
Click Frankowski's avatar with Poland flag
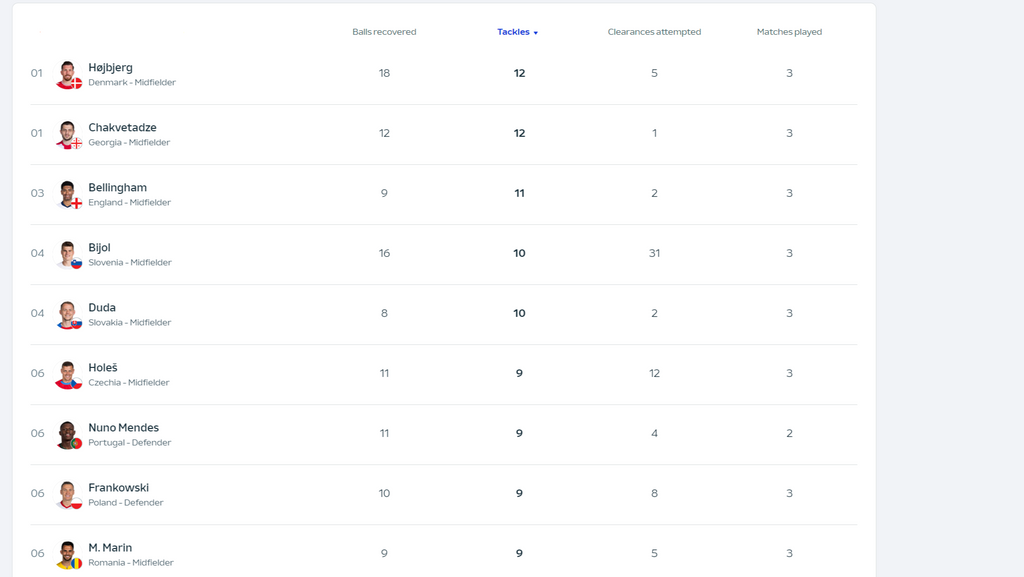(x=68, y=495)
